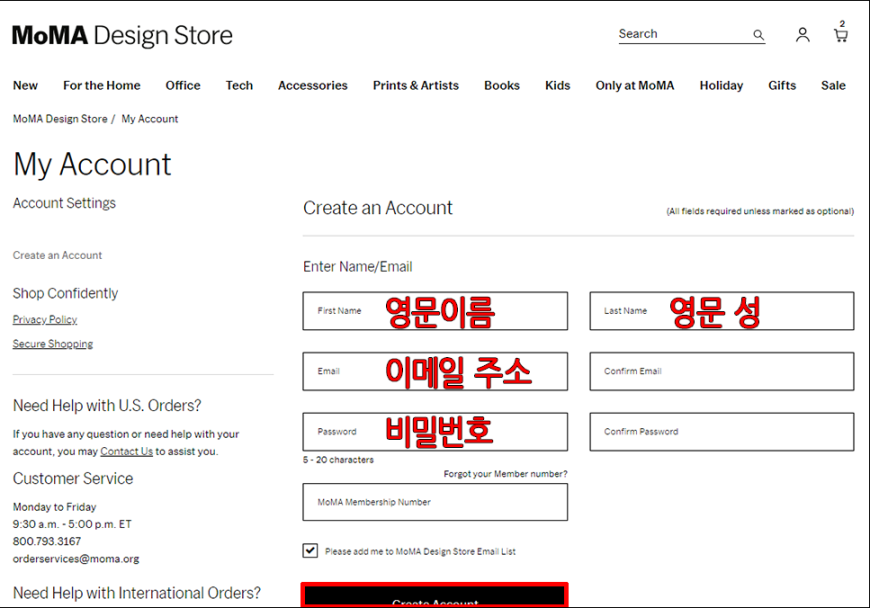The width and height of the screenshot is (870, 608).
Task: Click the Confirm Password field
Action: tap(722, 432)
